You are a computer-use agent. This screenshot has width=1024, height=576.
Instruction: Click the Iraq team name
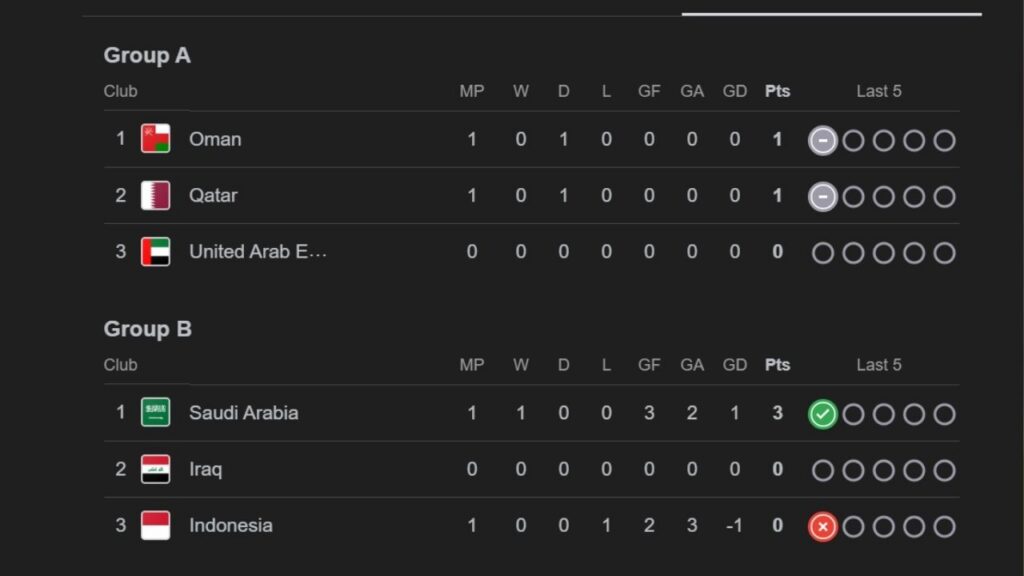204,469
